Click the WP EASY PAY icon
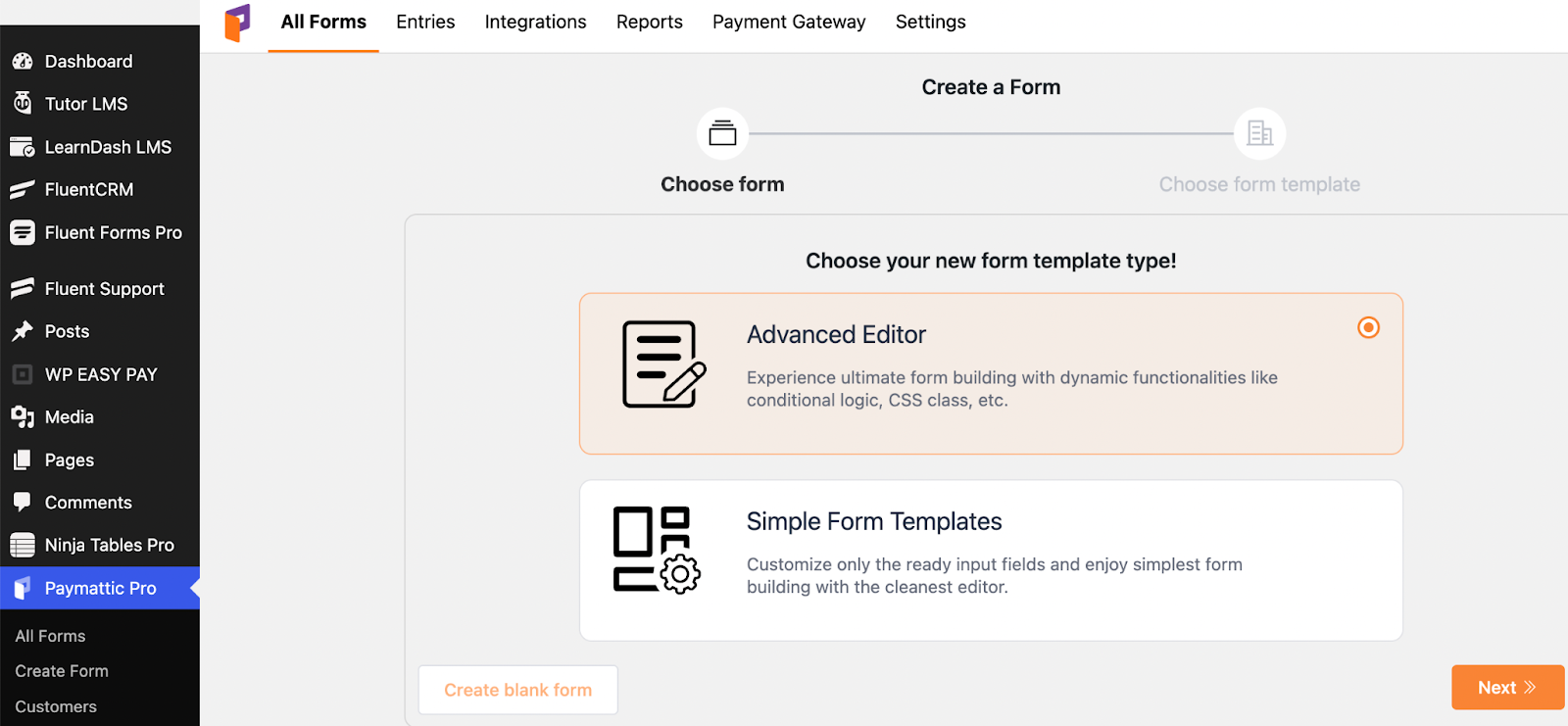 (22, 374)
